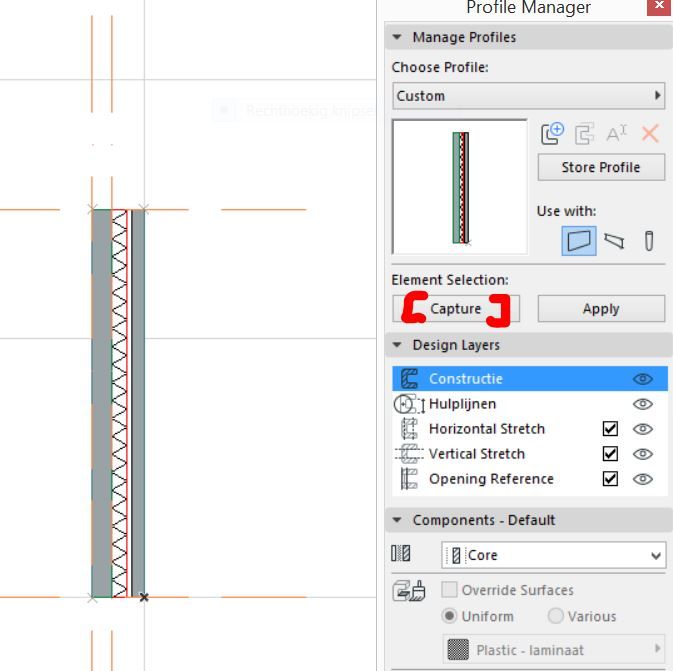This screenshot has width=673, height=671.
Task: Hide the Horizontal Stretch layer eye
Action: [643, 429]
